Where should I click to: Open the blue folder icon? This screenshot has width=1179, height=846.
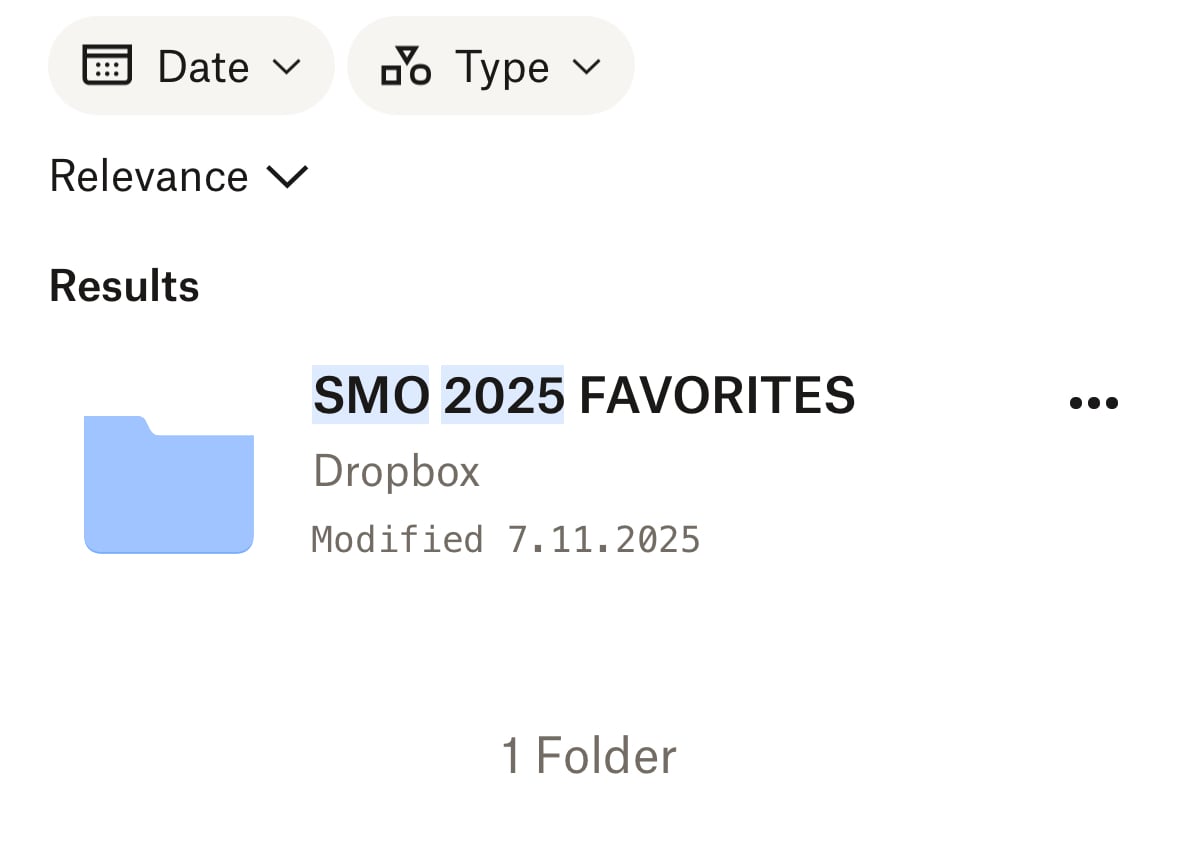(168, 485)
